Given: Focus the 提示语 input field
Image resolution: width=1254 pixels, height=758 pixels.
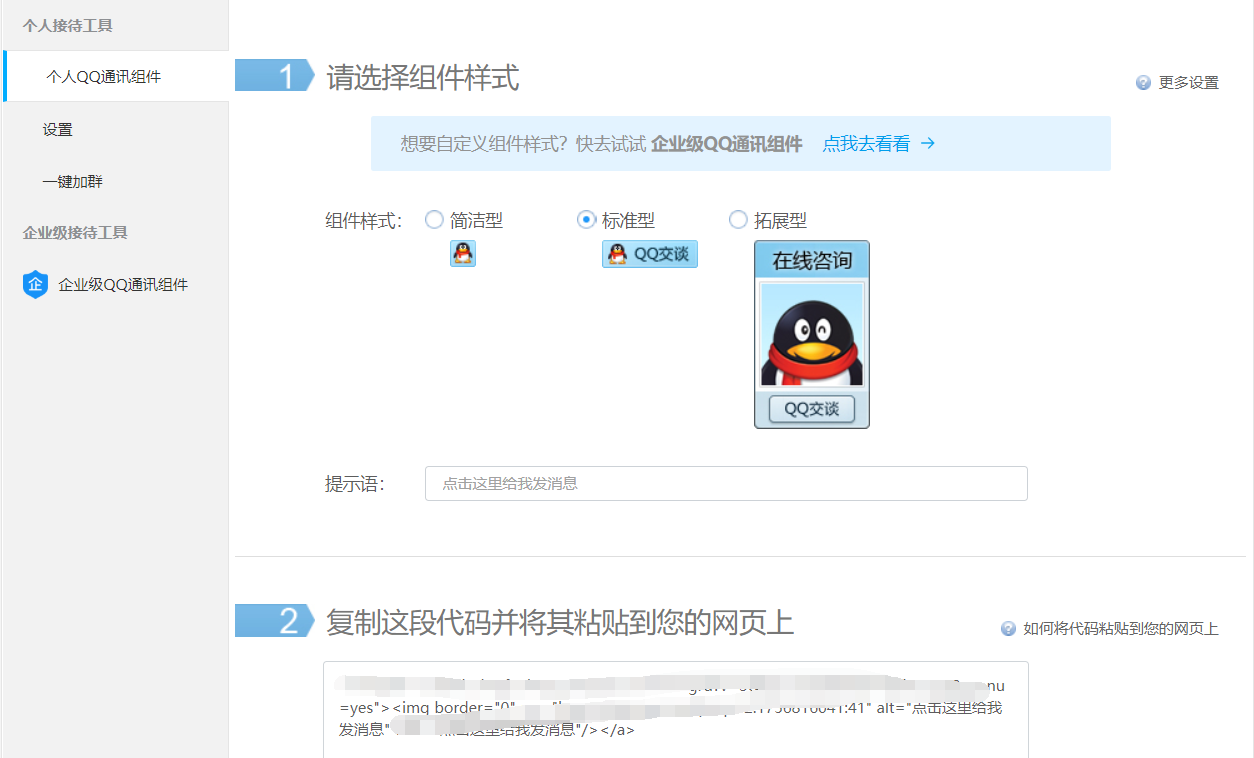Looking at the screenshot, I should [x=726, y=483].
